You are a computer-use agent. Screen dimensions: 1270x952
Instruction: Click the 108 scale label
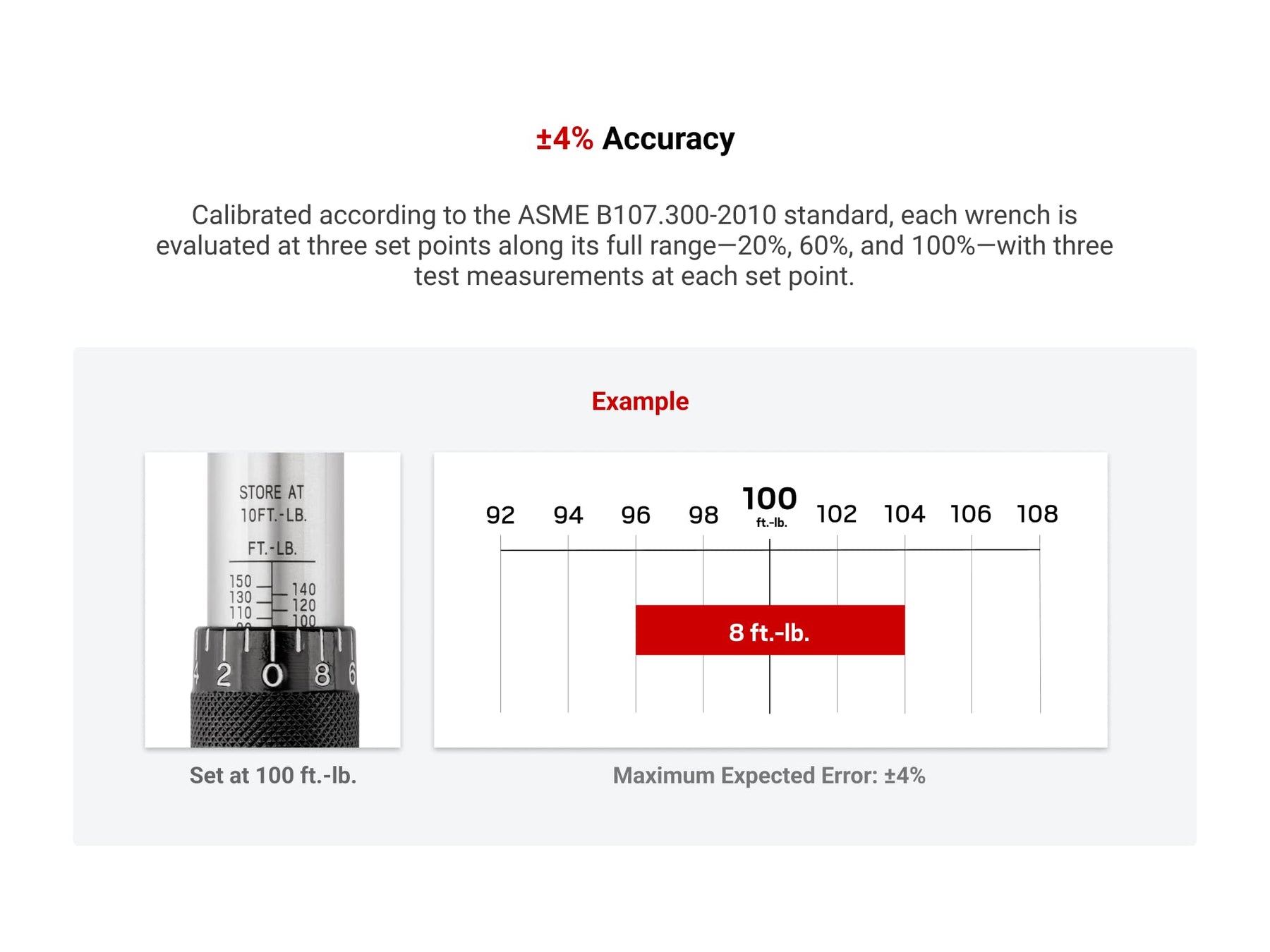1037,514
